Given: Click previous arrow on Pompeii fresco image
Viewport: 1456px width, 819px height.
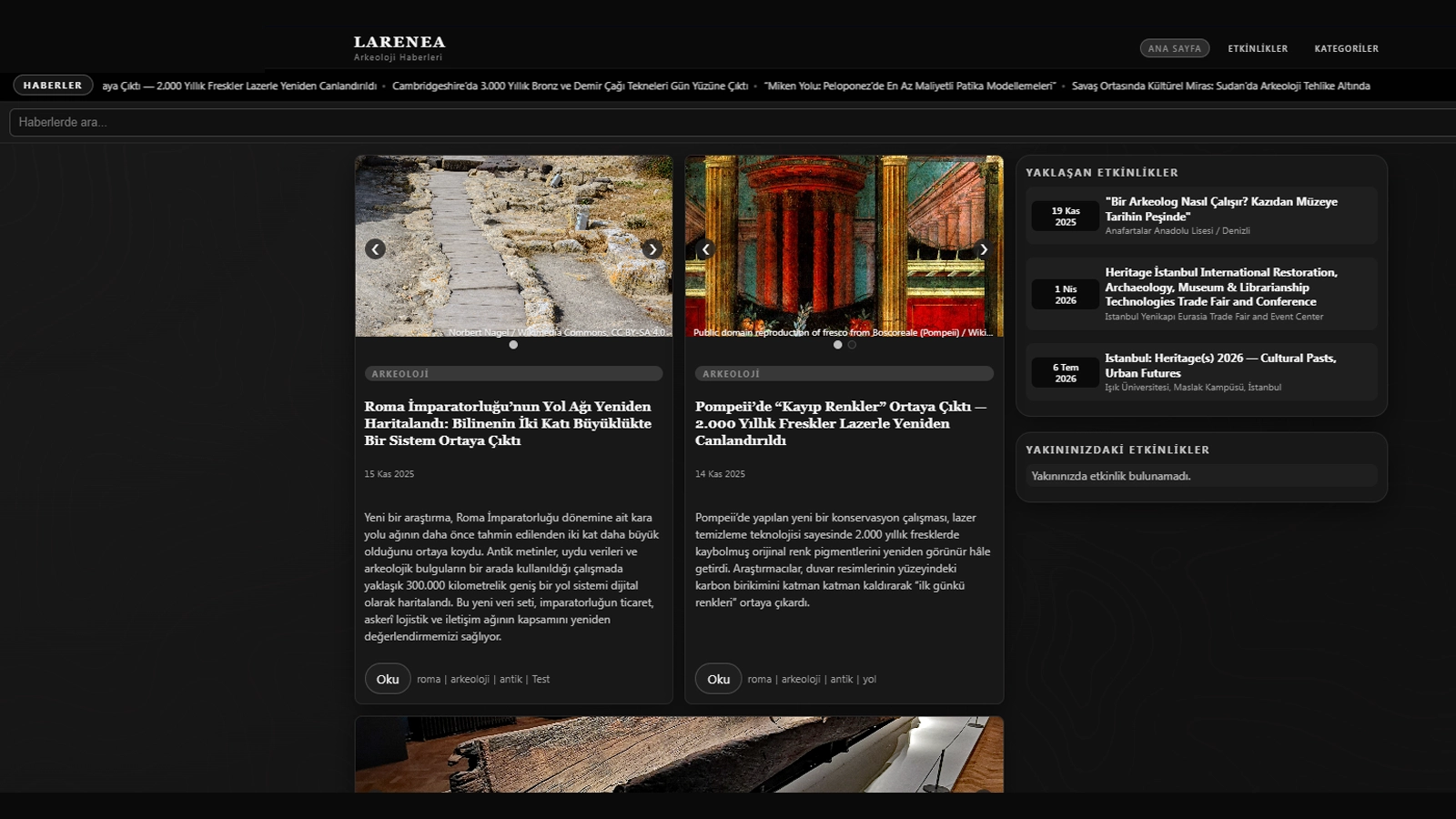Looking at the screenshot, I should click(x=705, y=249).
